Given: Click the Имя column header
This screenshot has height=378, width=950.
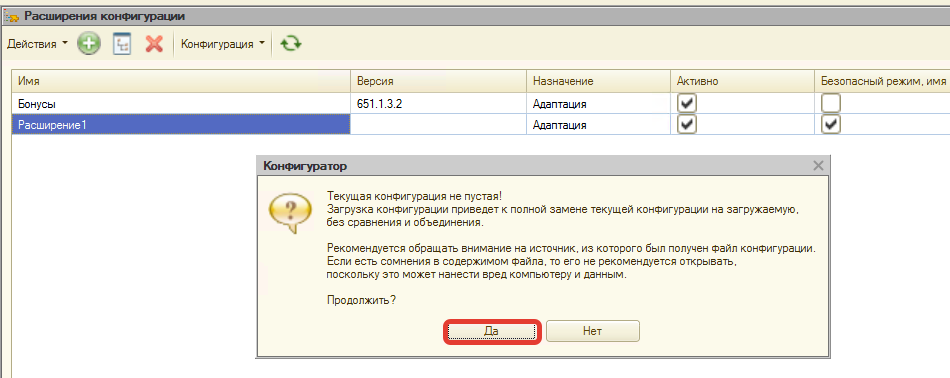Looking at the screenshot, I should tap(181, 81).
